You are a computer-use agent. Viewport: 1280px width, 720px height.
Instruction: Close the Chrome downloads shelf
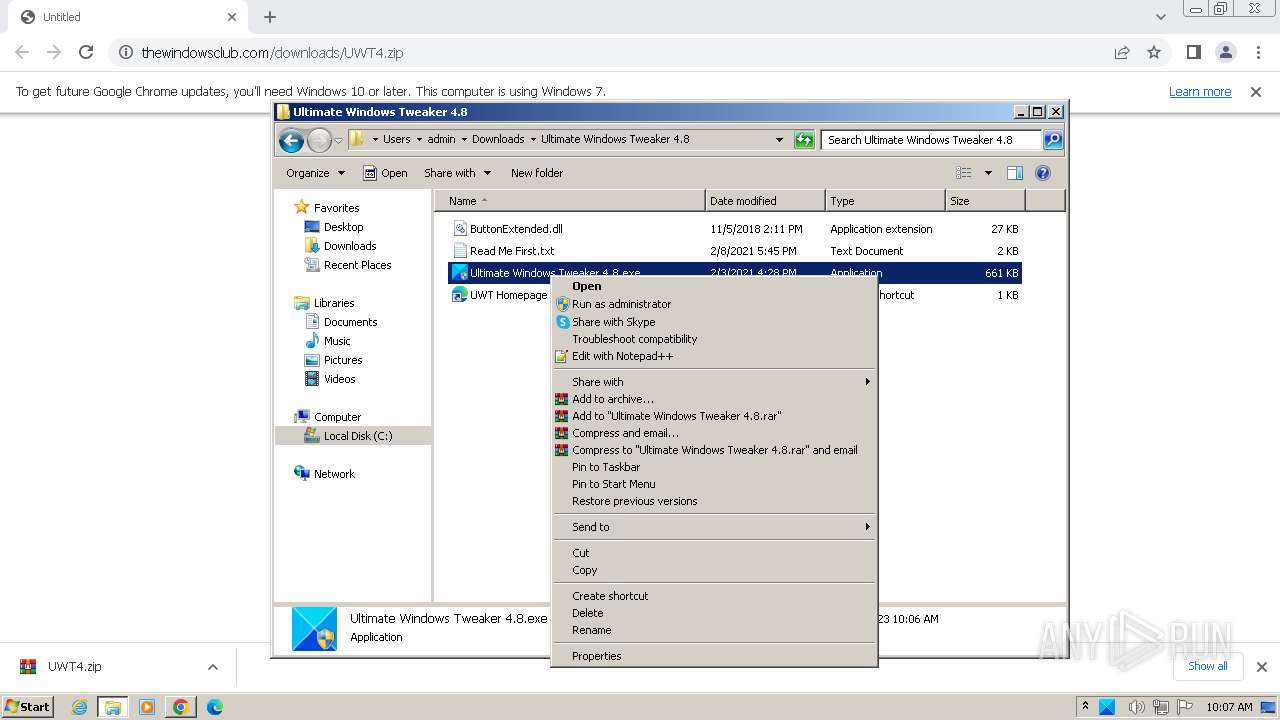1262,667
